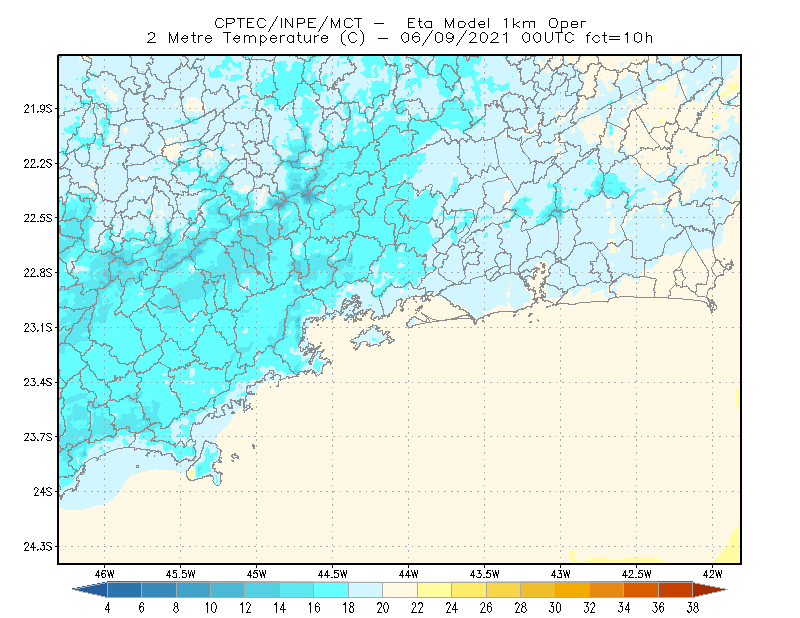The height and width of the screenshot is (618, 800).
Task: Click the colorbar value "22"
Action: 417,608
